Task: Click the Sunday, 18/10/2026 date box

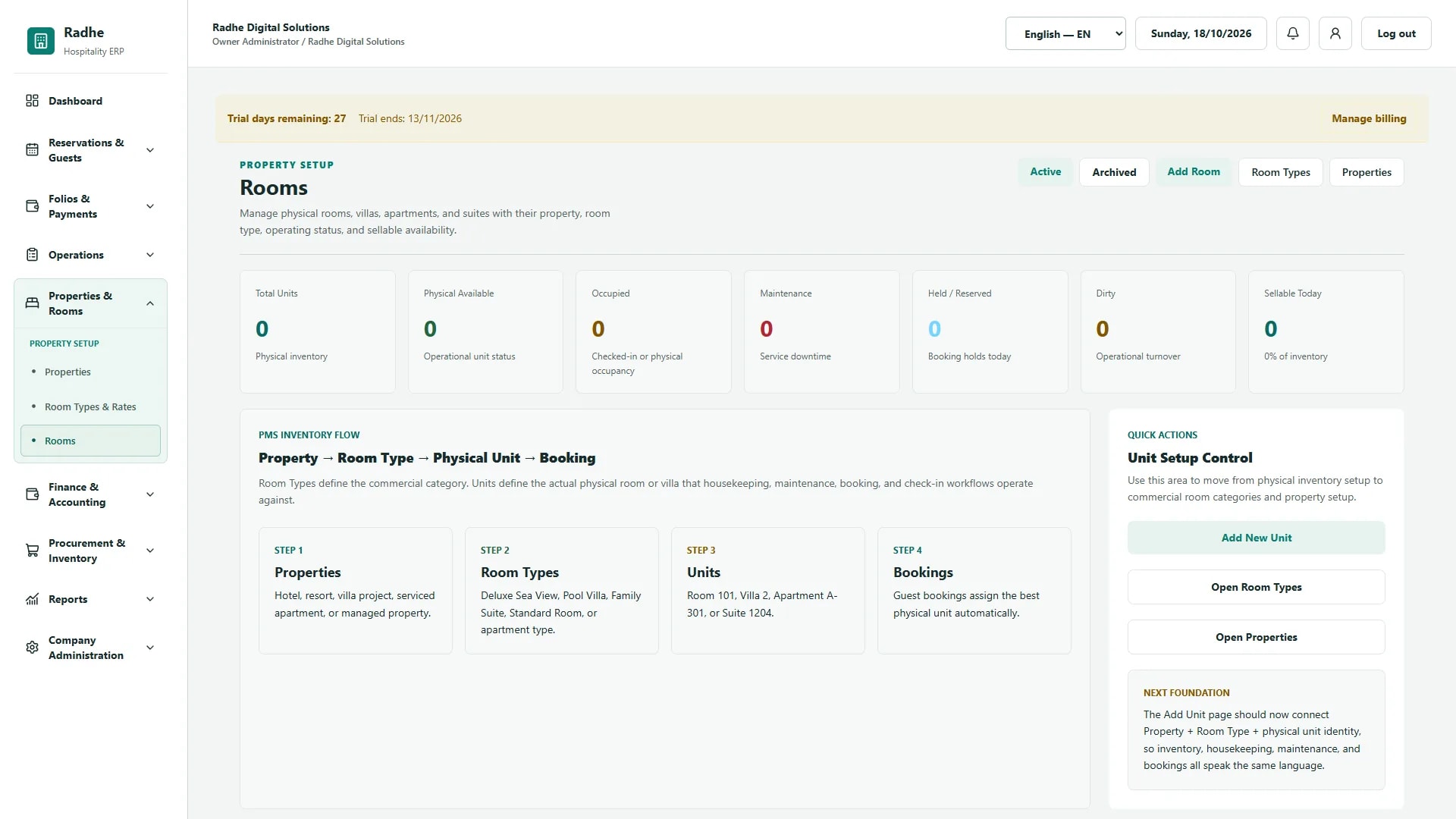Action: 1200,33
